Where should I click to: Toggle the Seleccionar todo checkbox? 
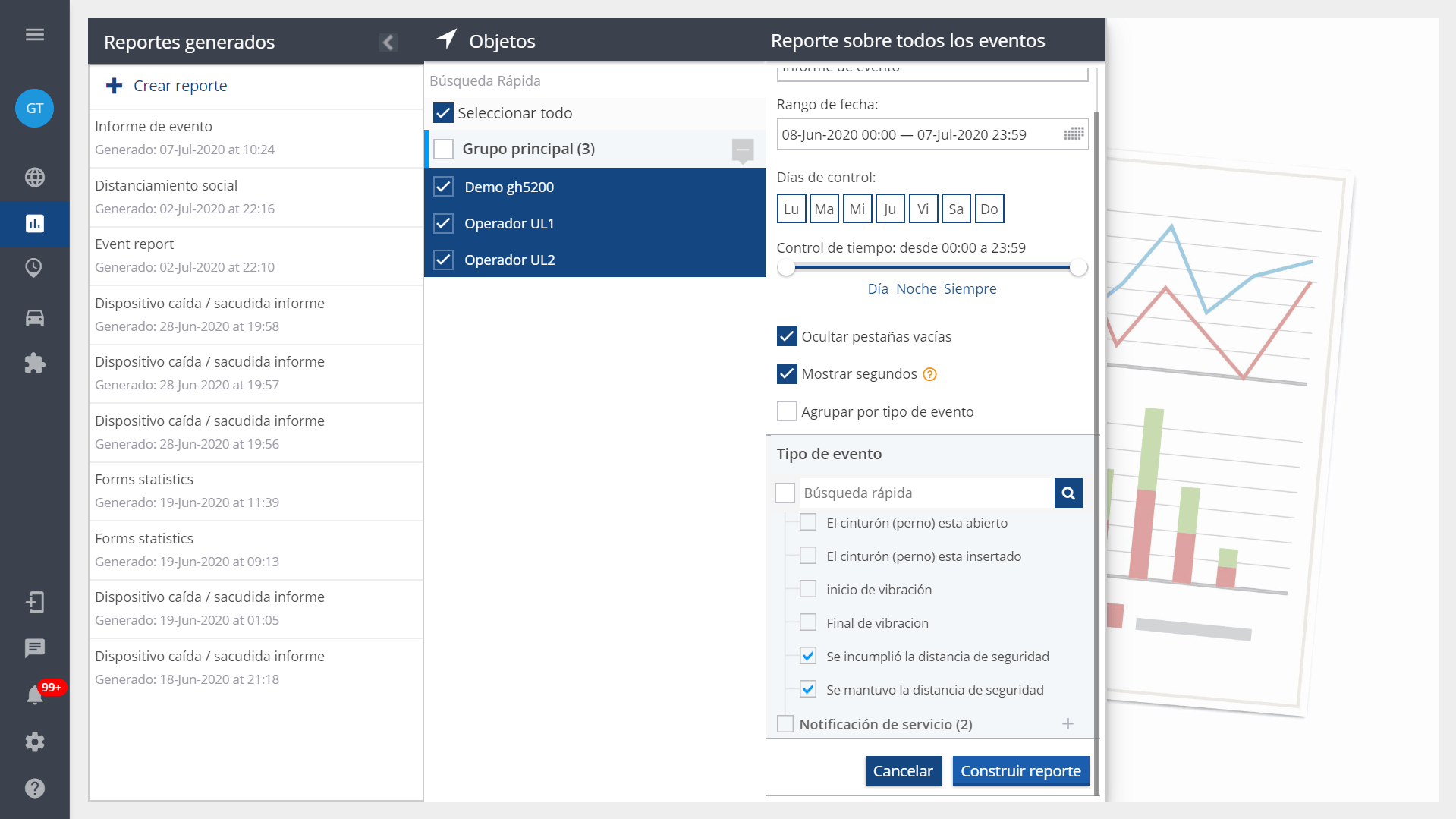click(443, 113)
